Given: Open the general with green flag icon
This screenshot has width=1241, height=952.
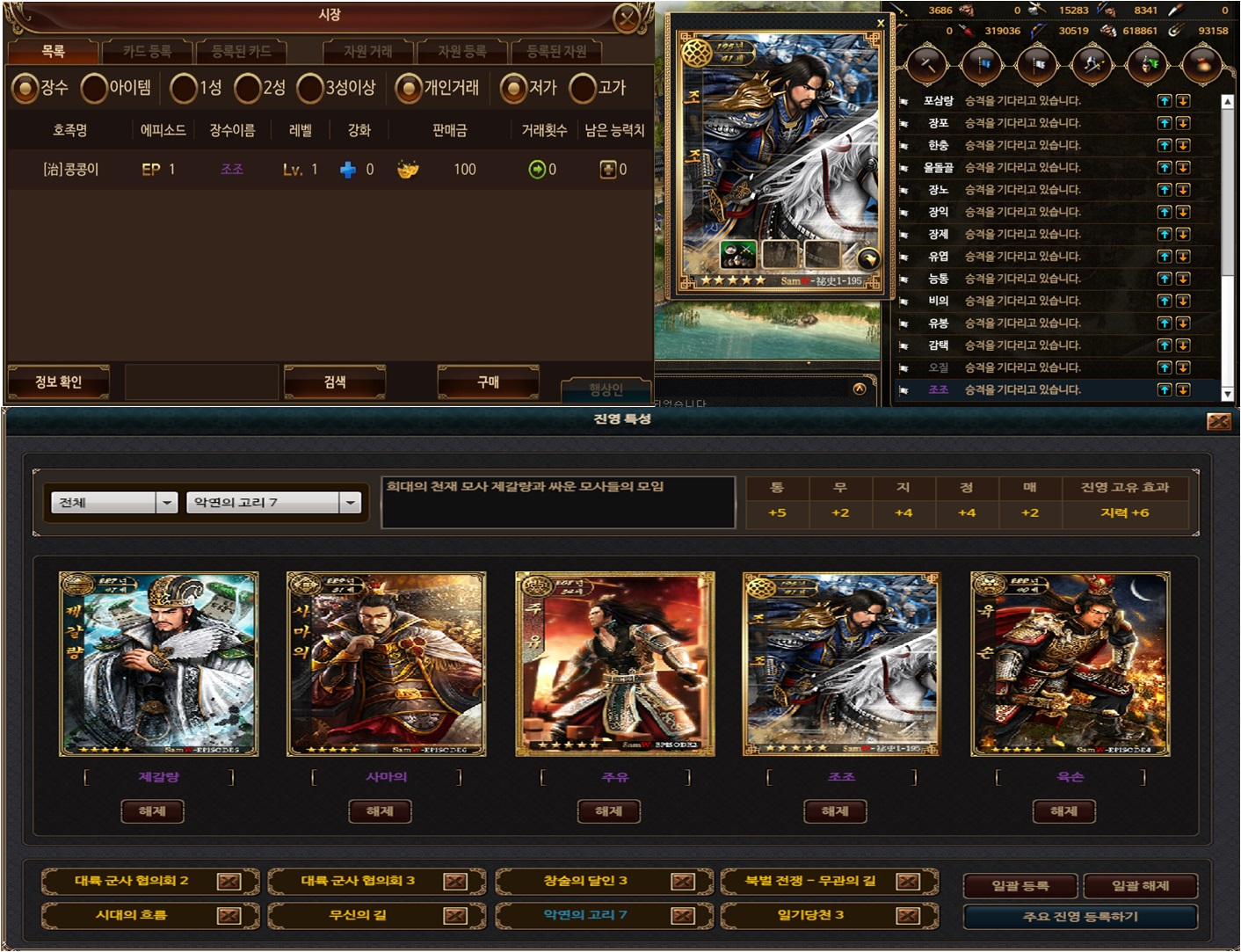Looking at the screenshot, I should (x=1147, y=65).
